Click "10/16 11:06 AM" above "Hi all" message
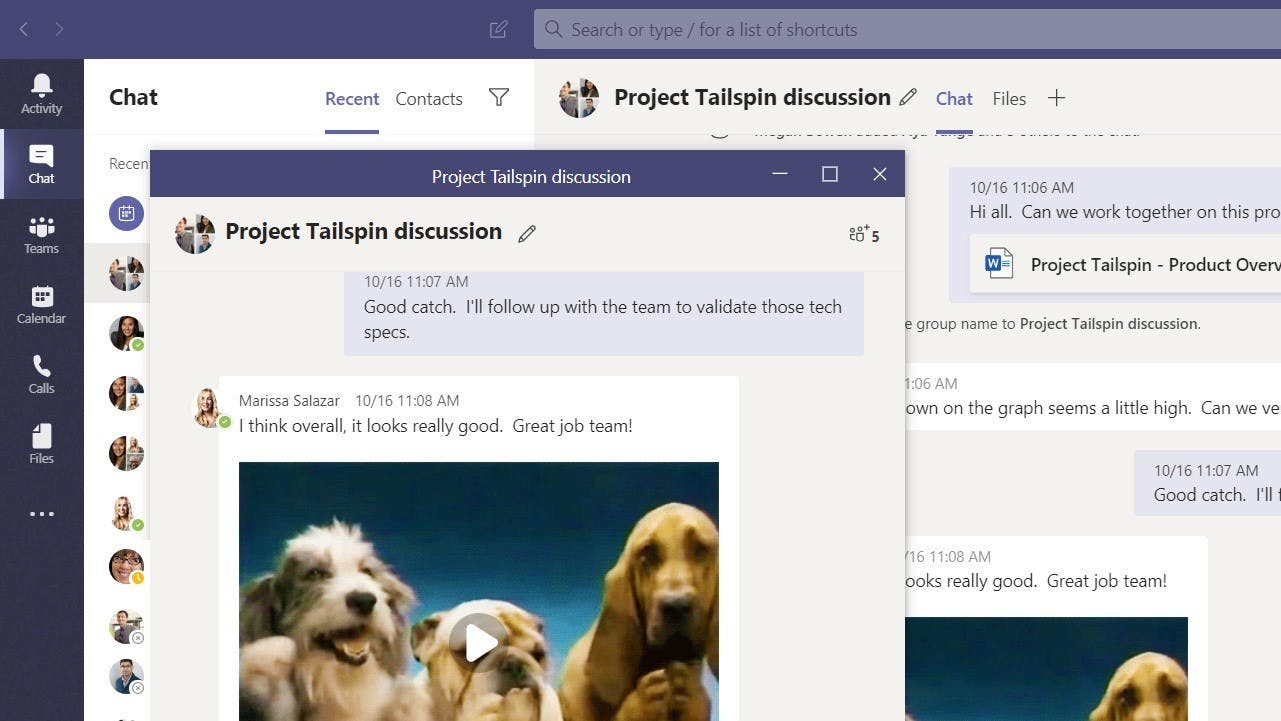1281x721 pixels. (1022, 187)
